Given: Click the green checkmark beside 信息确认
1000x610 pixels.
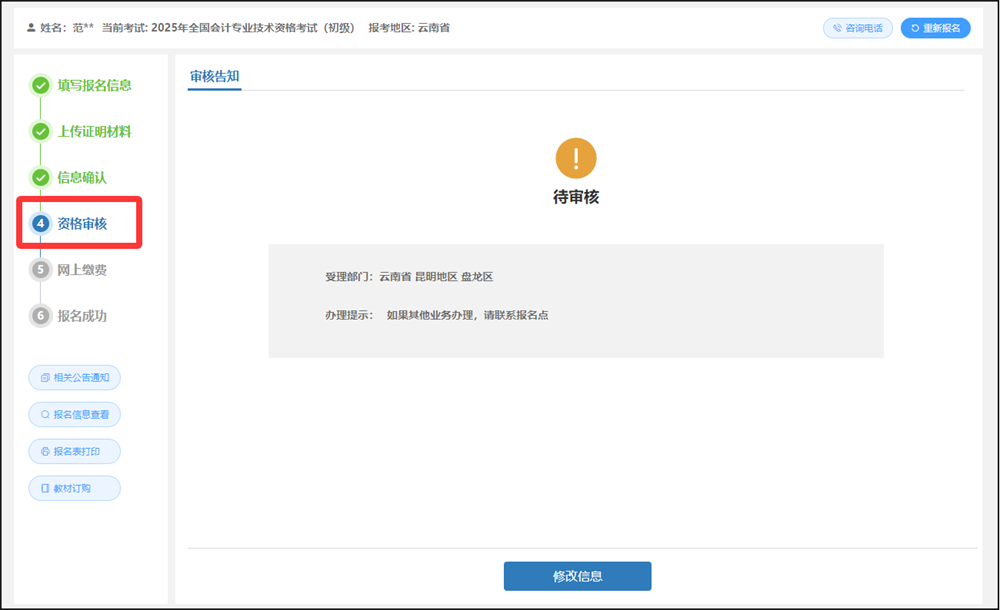Looking at the screenshot, I should click(x=41, y=177).
